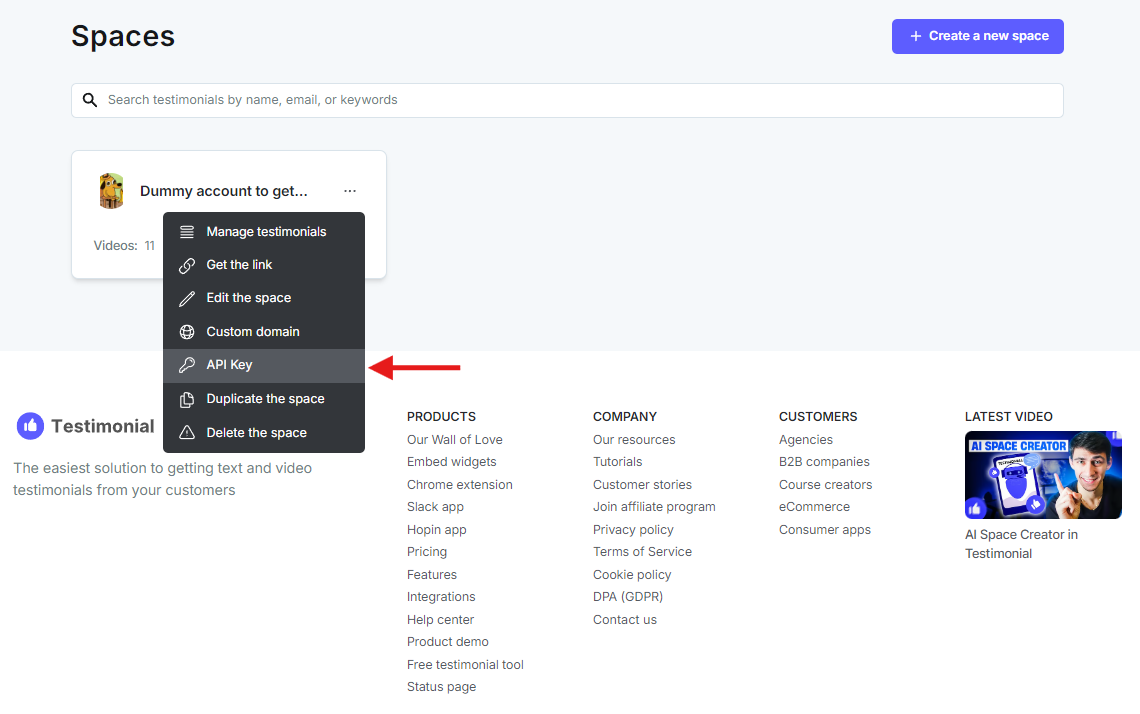Select API Key from the context menu
Viewport: 1140px width, 714px height.
tap(264, 366)
